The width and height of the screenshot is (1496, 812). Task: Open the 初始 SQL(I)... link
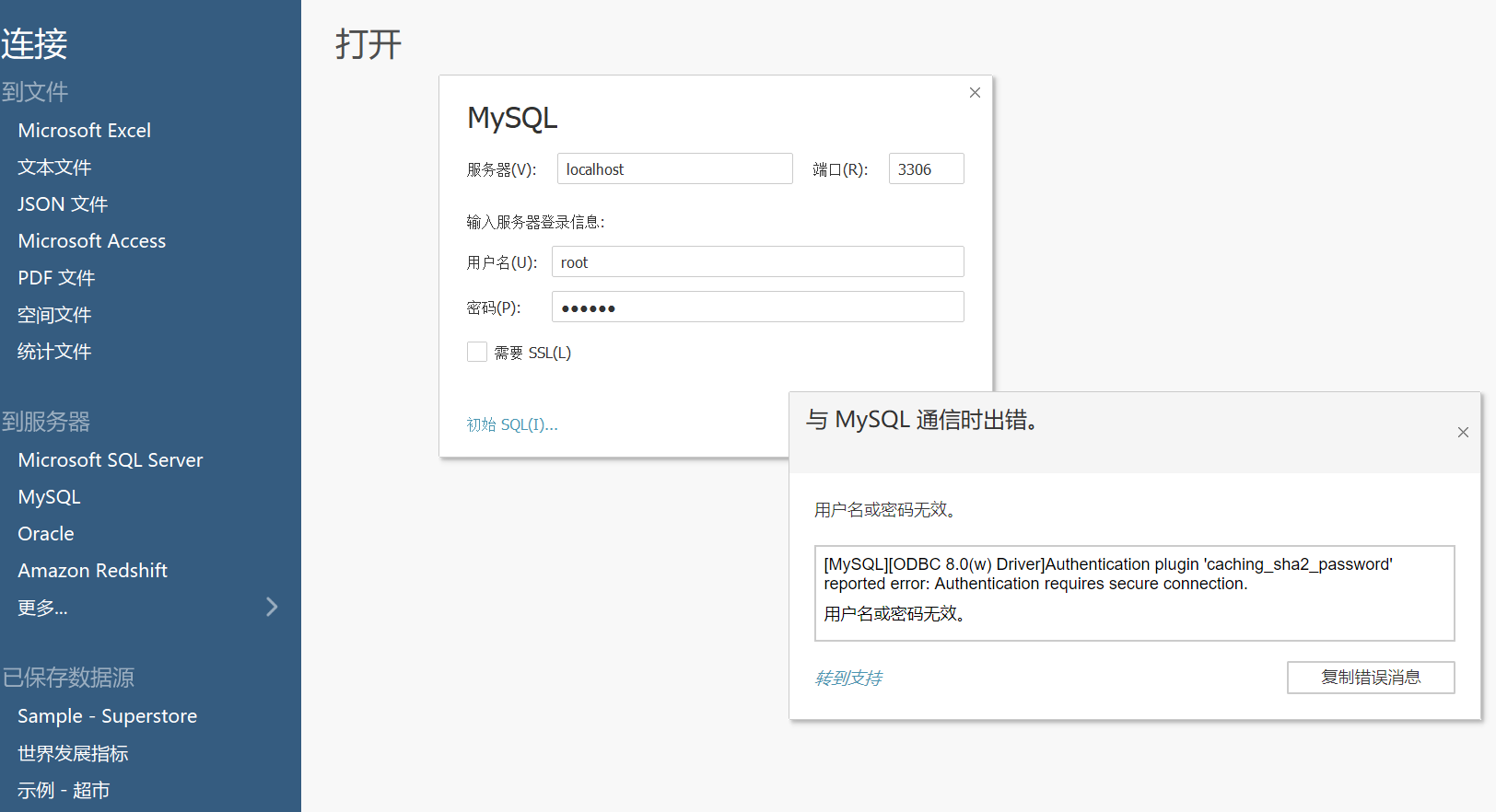tap(512, 424)
